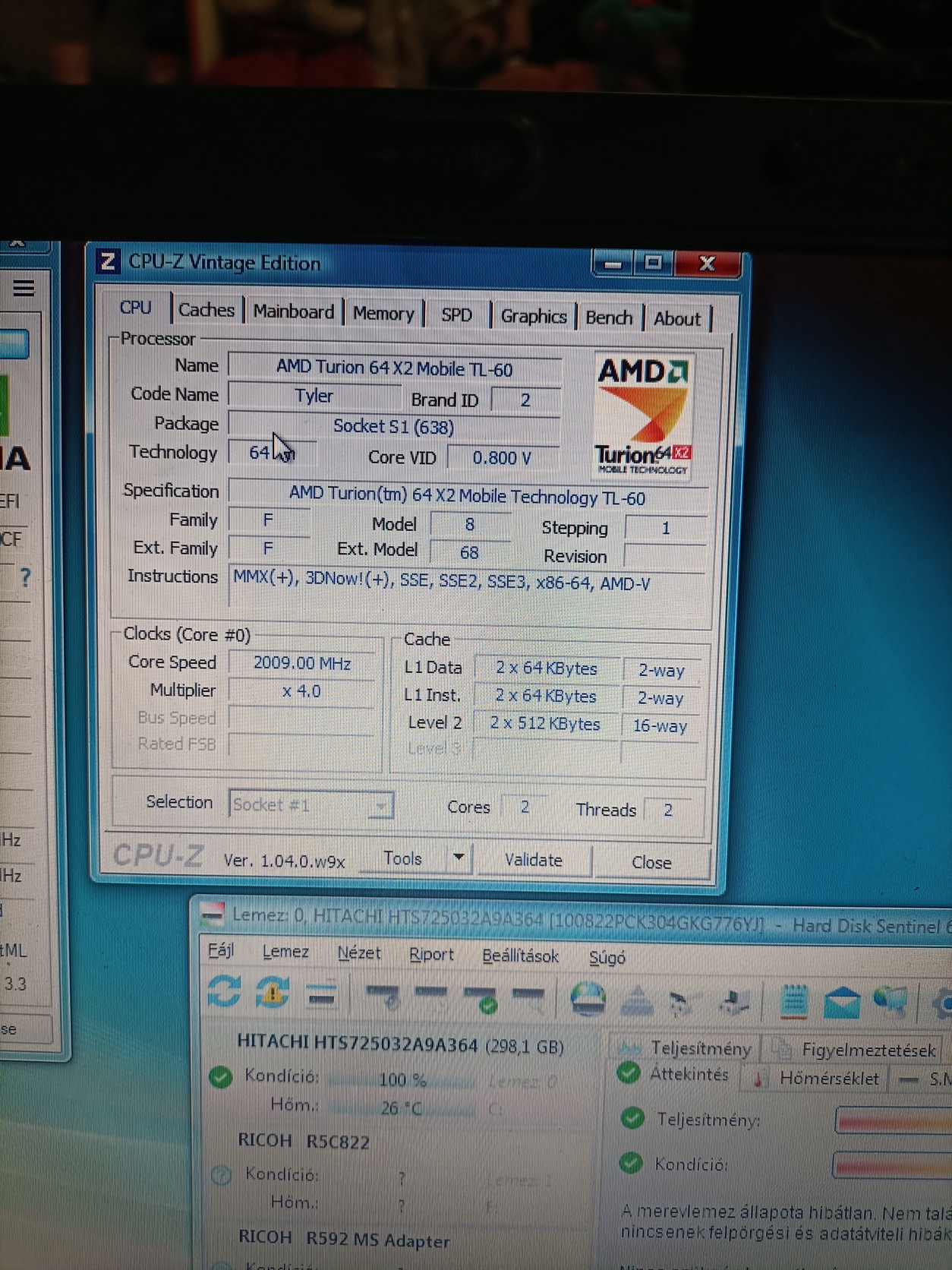This screenshot has width=952, height=1270.
Task: Select the HITACHI HTS725032A9A364 disk entry
Action: [401, 1044]
